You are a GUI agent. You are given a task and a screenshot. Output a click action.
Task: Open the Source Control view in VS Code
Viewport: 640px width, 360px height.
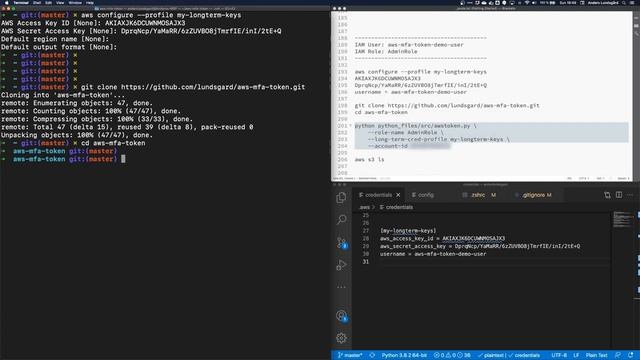click(342, 242)
